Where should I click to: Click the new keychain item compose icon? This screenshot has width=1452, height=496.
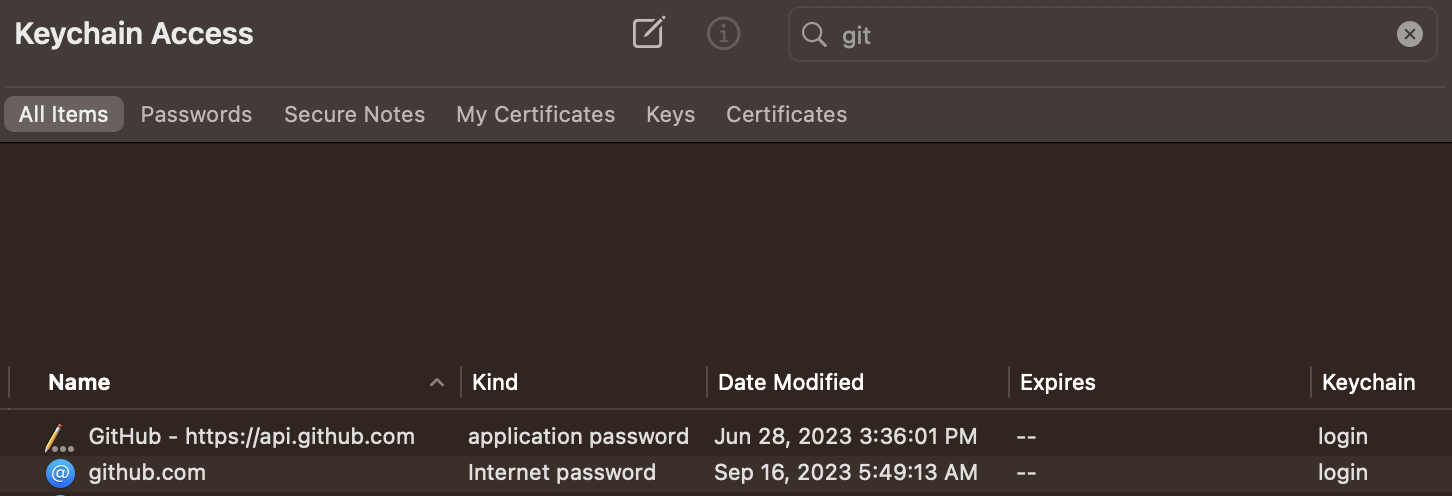click(648, 34)
